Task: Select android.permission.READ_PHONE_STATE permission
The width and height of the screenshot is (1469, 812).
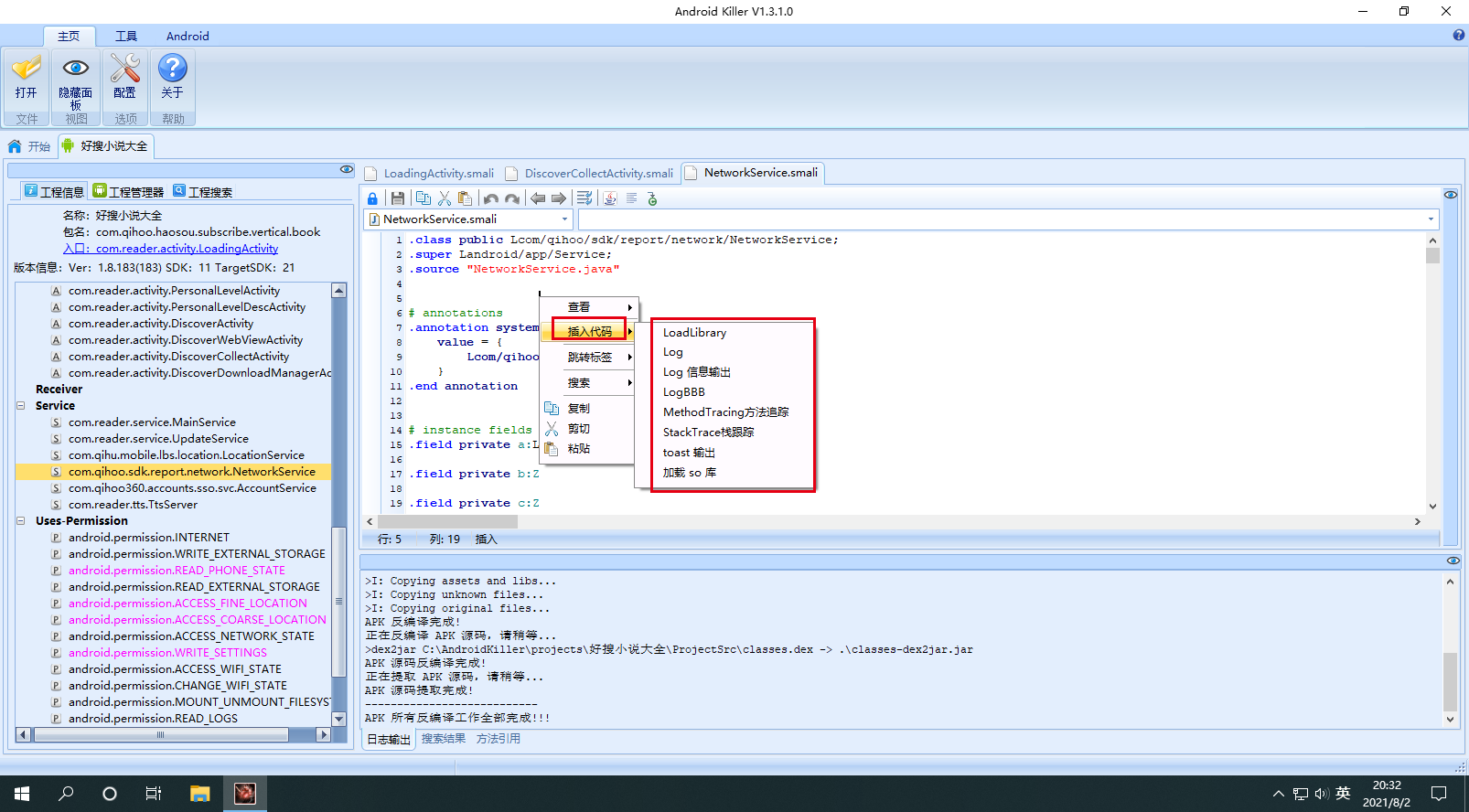Action: pyautogui.click(x=177, y=571)
